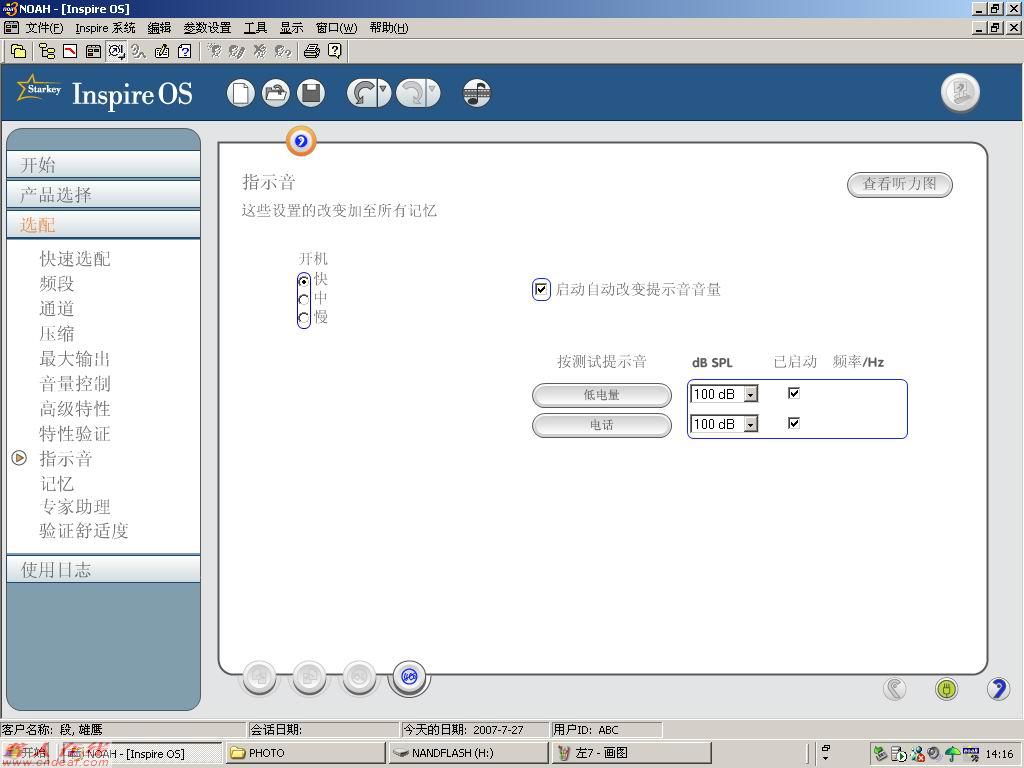Click the question-mark document icon in toolbar
This screenshot has height=768, width=1024.
[x=185, y=51]
